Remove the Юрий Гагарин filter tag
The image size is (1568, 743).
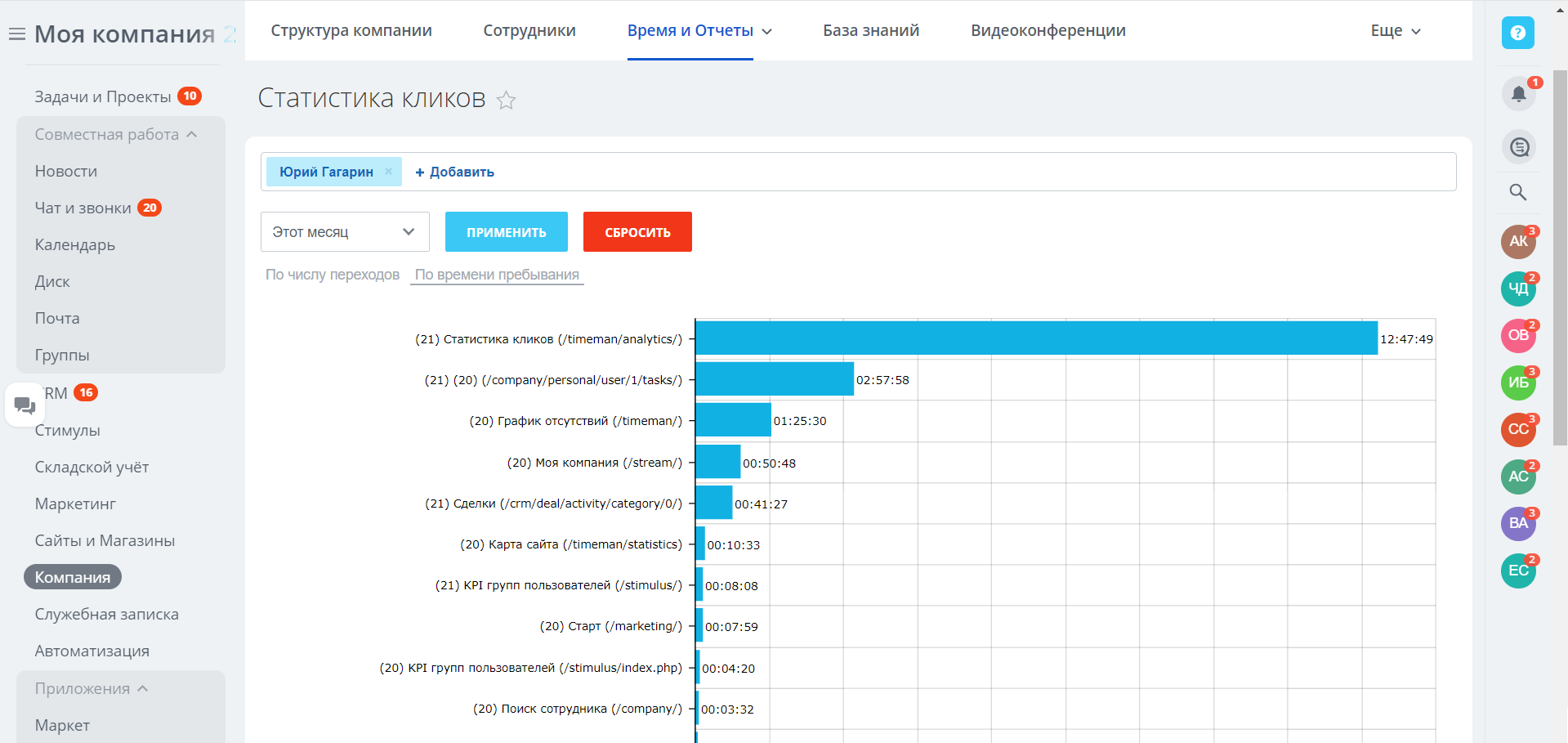coord(389,172)
